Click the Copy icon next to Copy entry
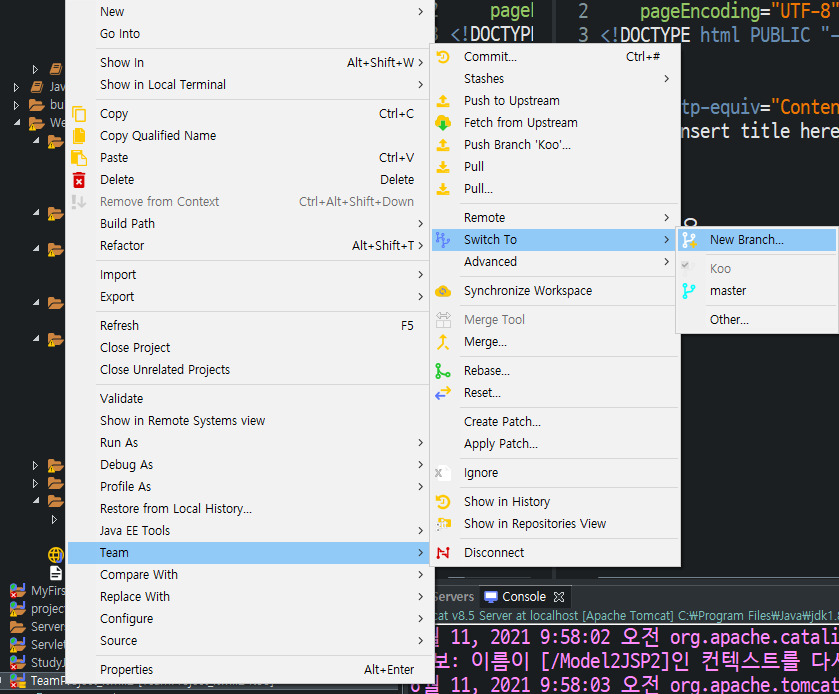The image size is (839, 694). [81, 113]
